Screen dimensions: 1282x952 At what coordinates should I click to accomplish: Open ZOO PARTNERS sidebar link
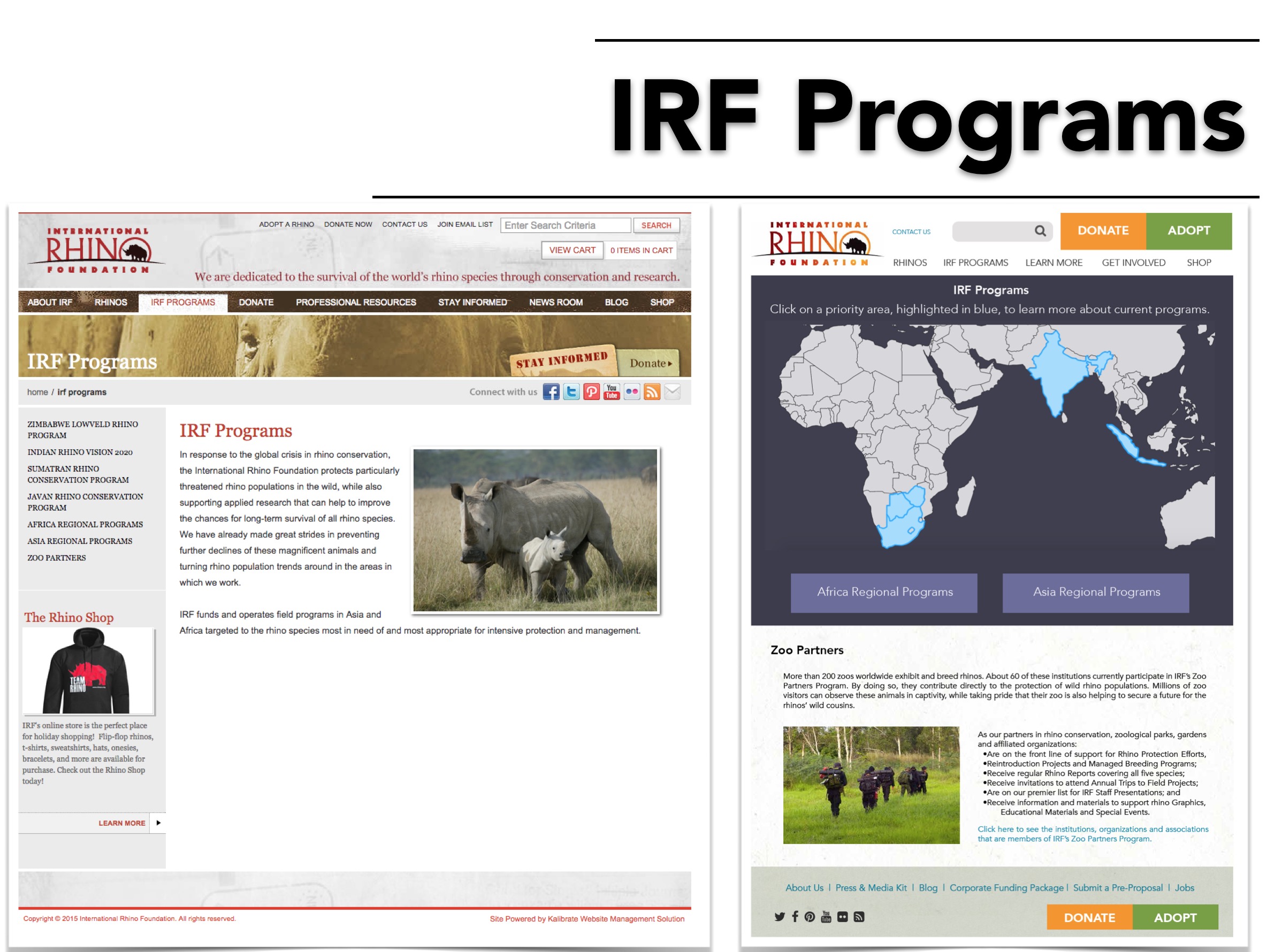coord(57,558)
